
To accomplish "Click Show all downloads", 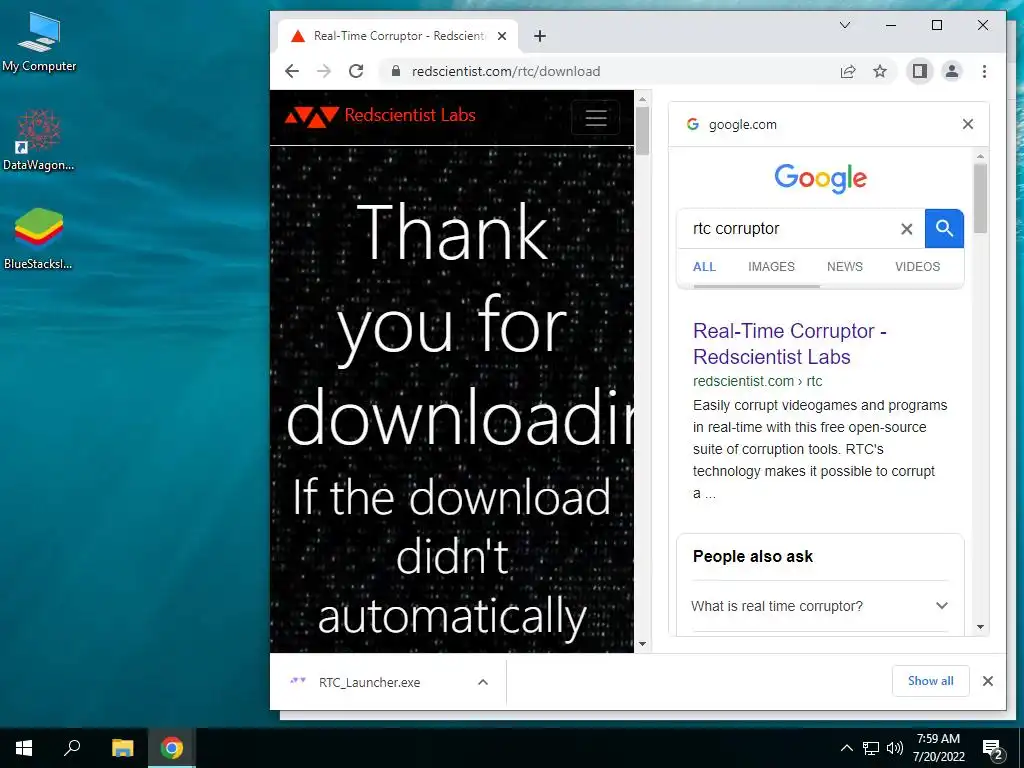I will (931, 681).
